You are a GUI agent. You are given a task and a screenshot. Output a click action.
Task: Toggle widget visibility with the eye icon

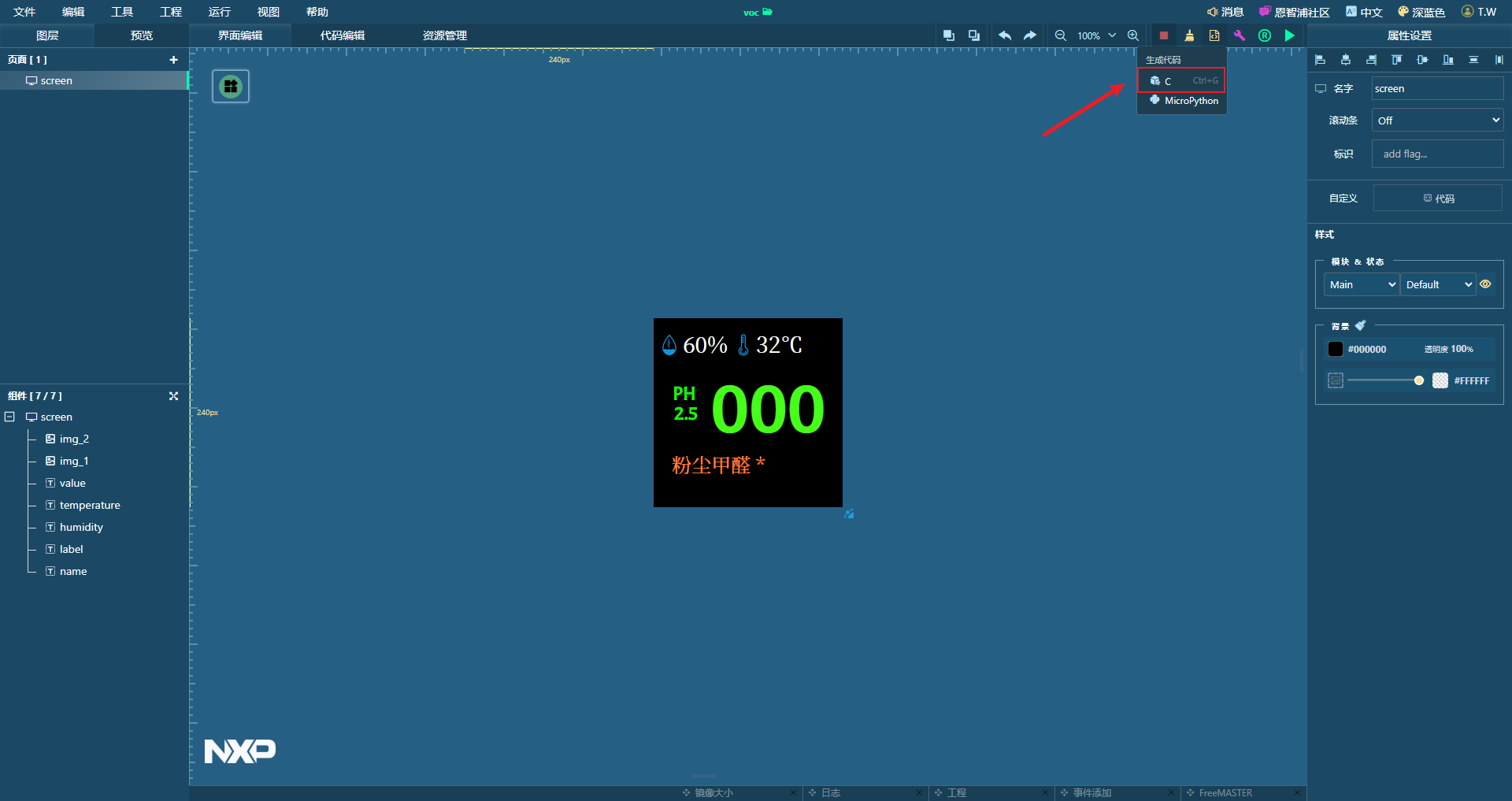pyautogui.click(x=1486, y=284)
